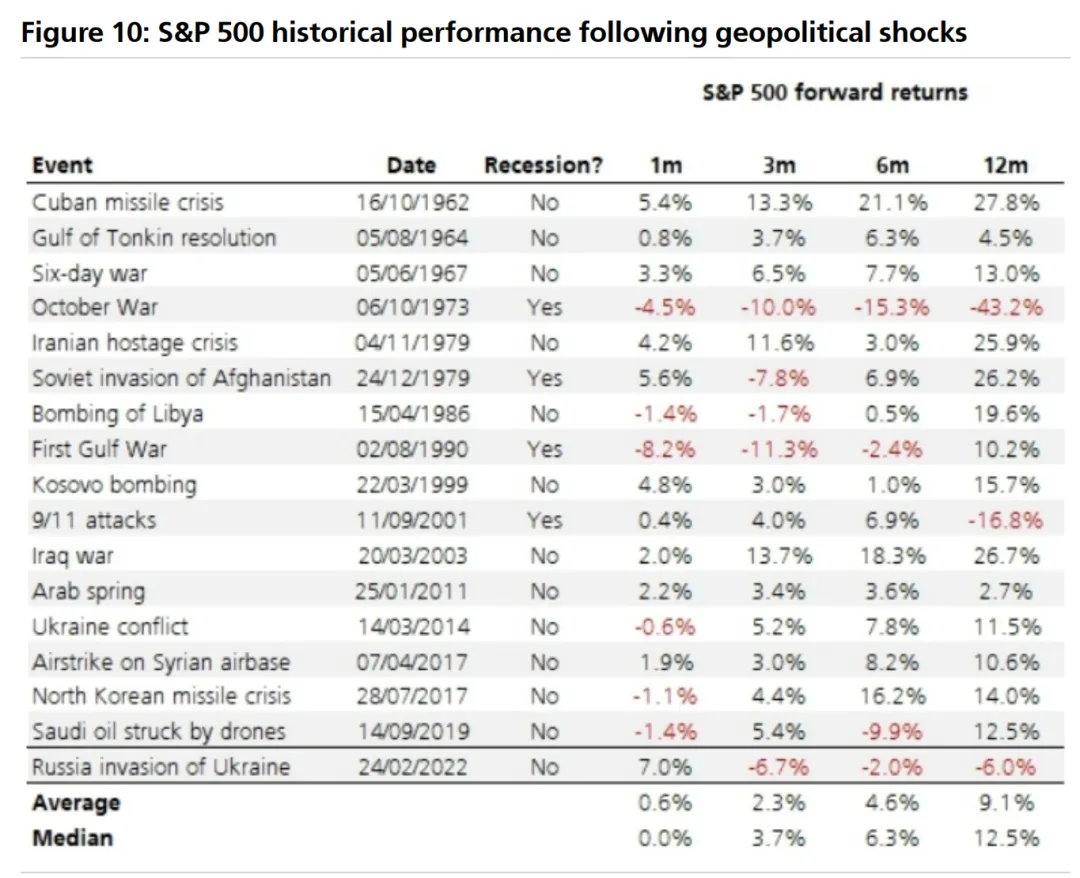Select the Cuban missile crisis row label

pyautogui.click(x=128, y=202)
